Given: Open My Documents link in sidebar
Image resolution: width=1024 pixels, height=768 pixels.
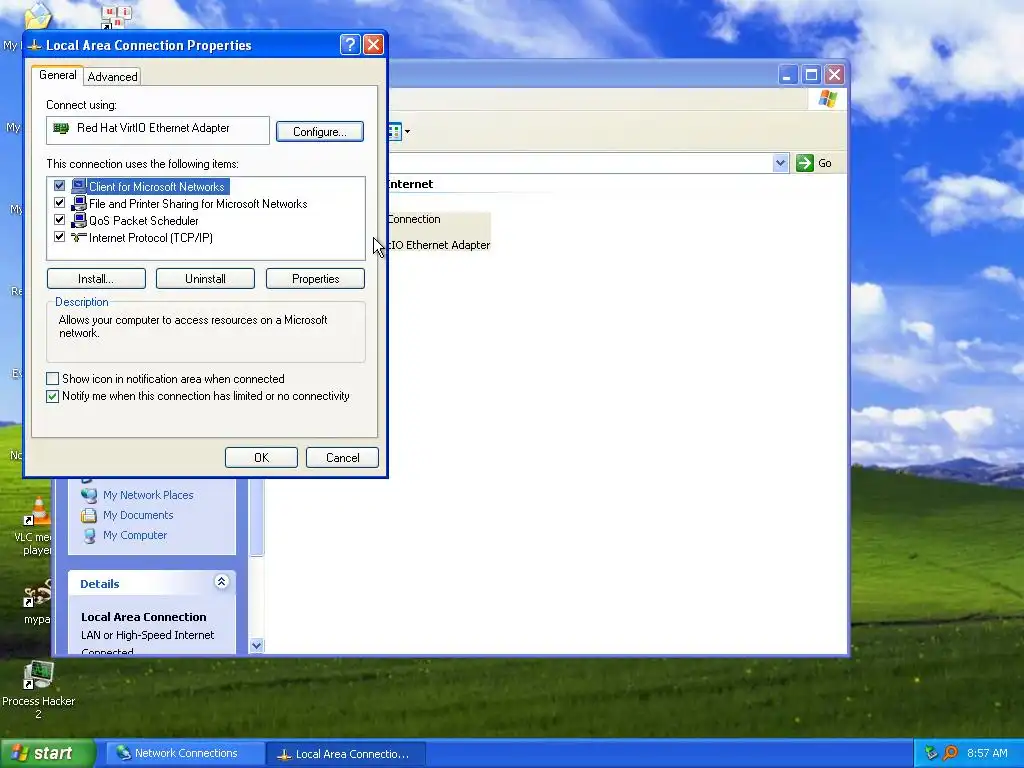Looking at the screenshot, I should pyautogui.click(x=138, y=515).
